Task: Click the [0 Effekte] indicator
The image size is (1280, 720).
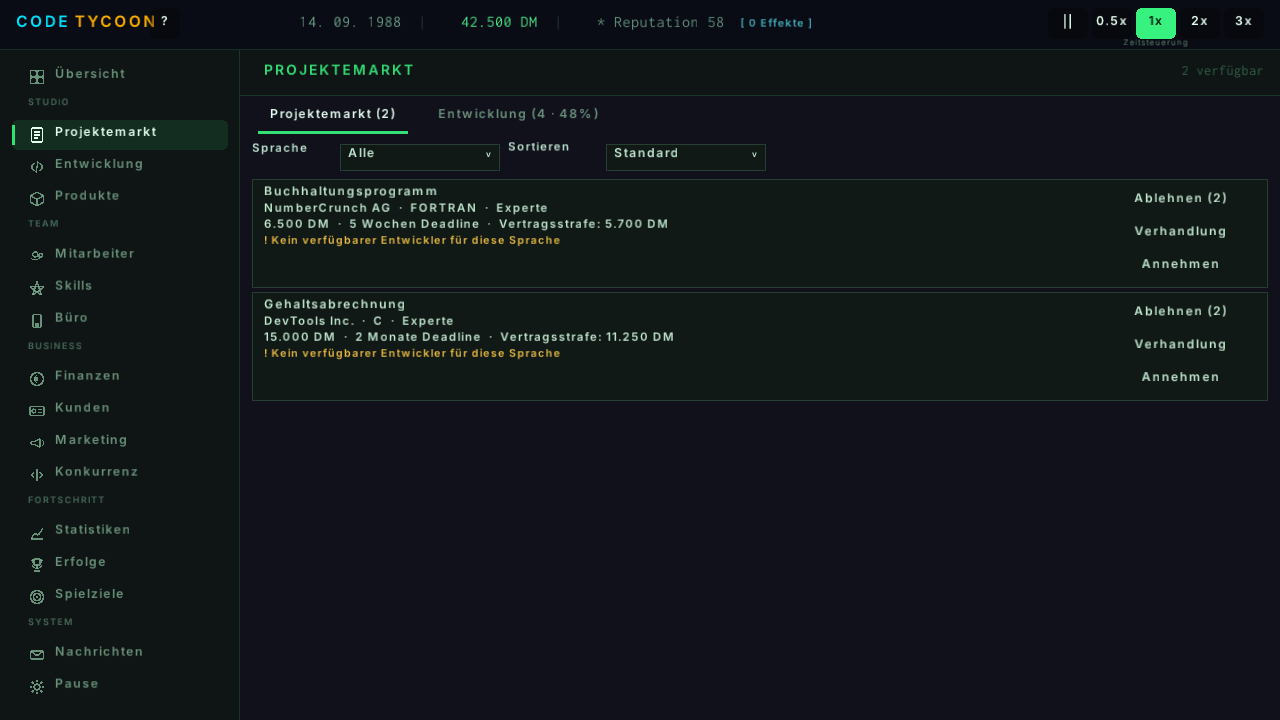Action: 776,23
